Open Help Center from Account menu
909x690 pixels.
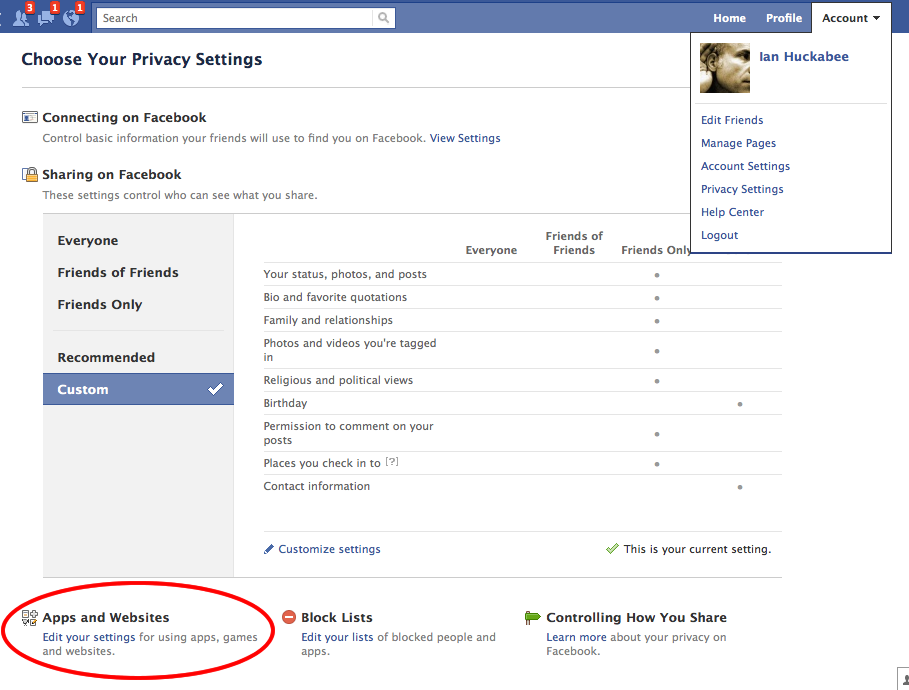point(732,212)
